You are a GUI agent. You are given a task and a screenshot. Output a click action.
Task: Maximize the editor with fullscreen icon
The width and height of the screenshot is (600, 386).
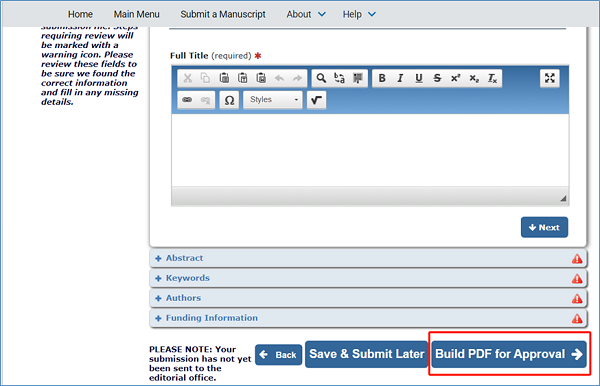(550, 78)
